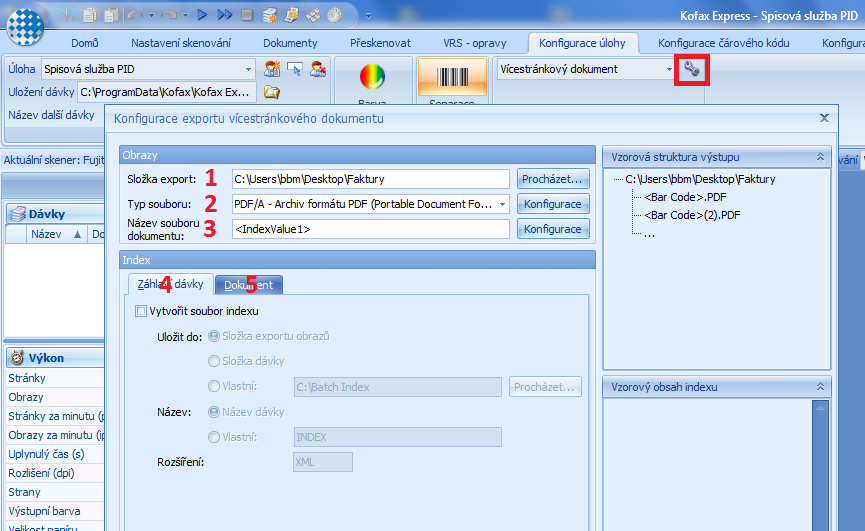Open the Domů ribbon tab
The image size is (865, 531).
[x=84, y=43]
